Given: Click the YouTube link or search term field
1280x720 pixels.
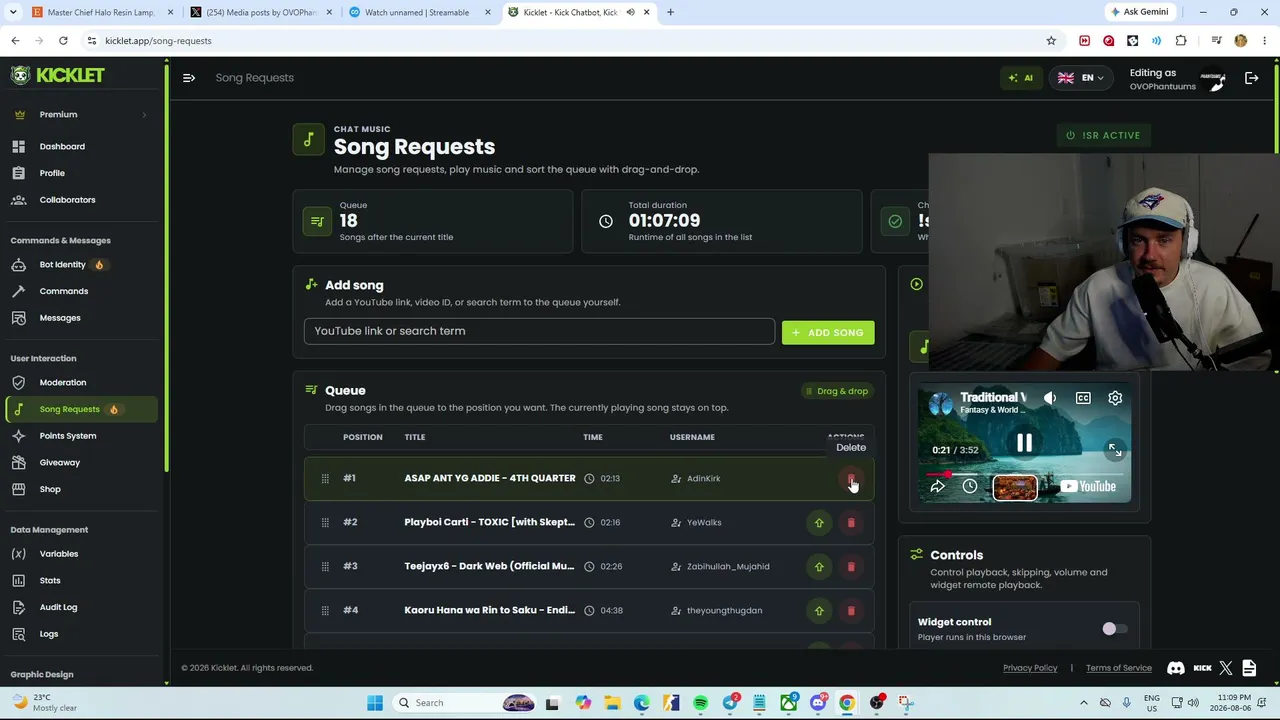Looking at the screenshot, I should [539, 331].
